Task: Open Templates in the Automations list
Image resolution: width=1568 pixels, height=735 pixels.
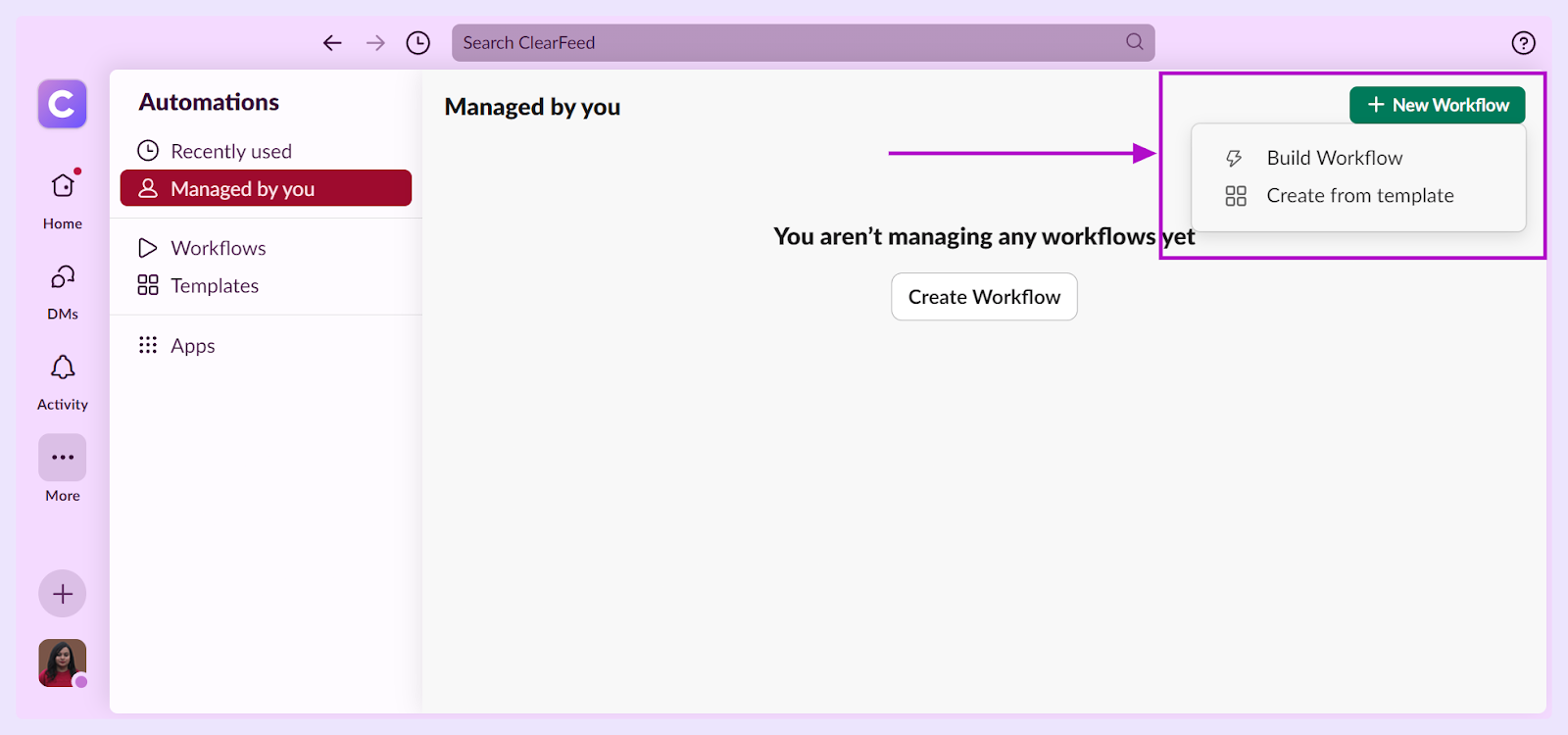Action: pos(266,285)
